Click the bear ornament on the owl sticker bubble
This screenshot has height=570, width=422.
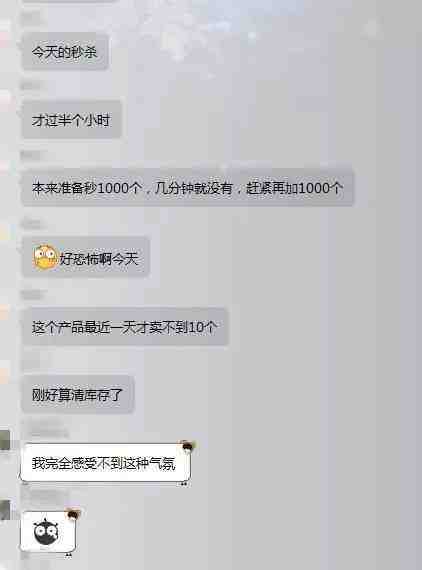(x=73, y=514)
